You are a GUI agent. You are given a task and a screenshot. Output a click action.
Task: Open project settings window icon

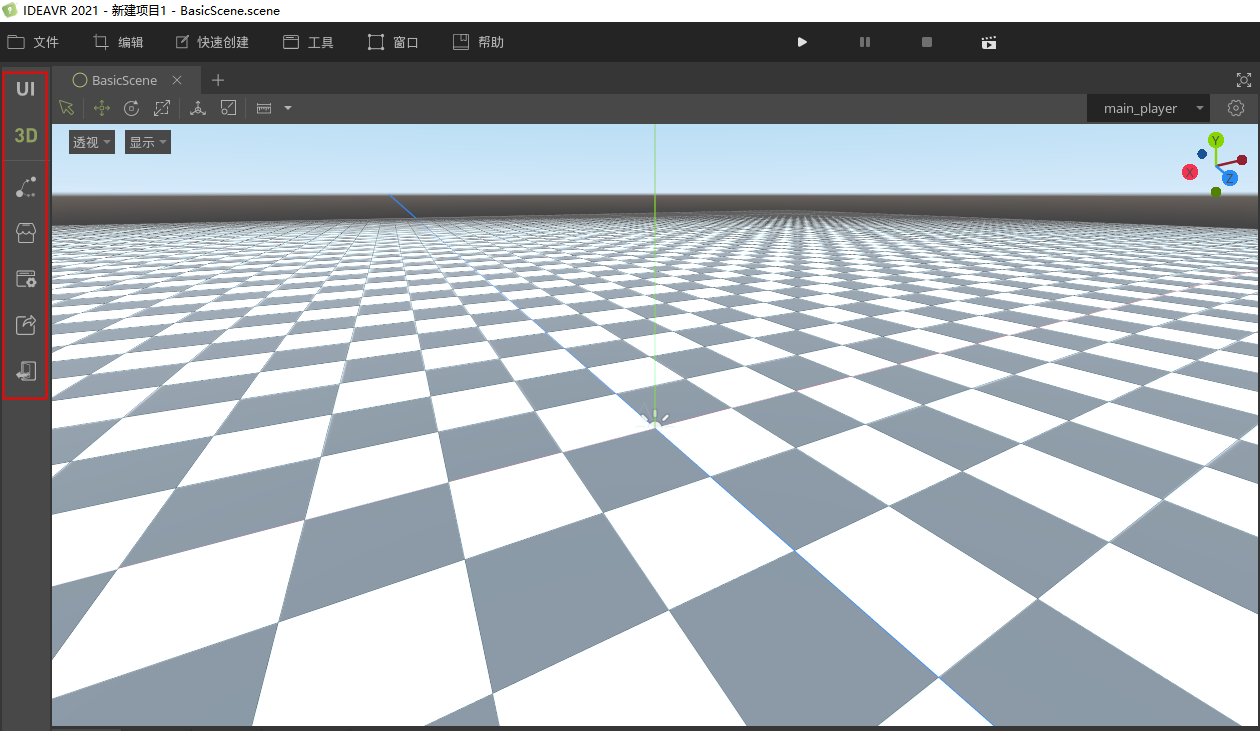(26, 279)
